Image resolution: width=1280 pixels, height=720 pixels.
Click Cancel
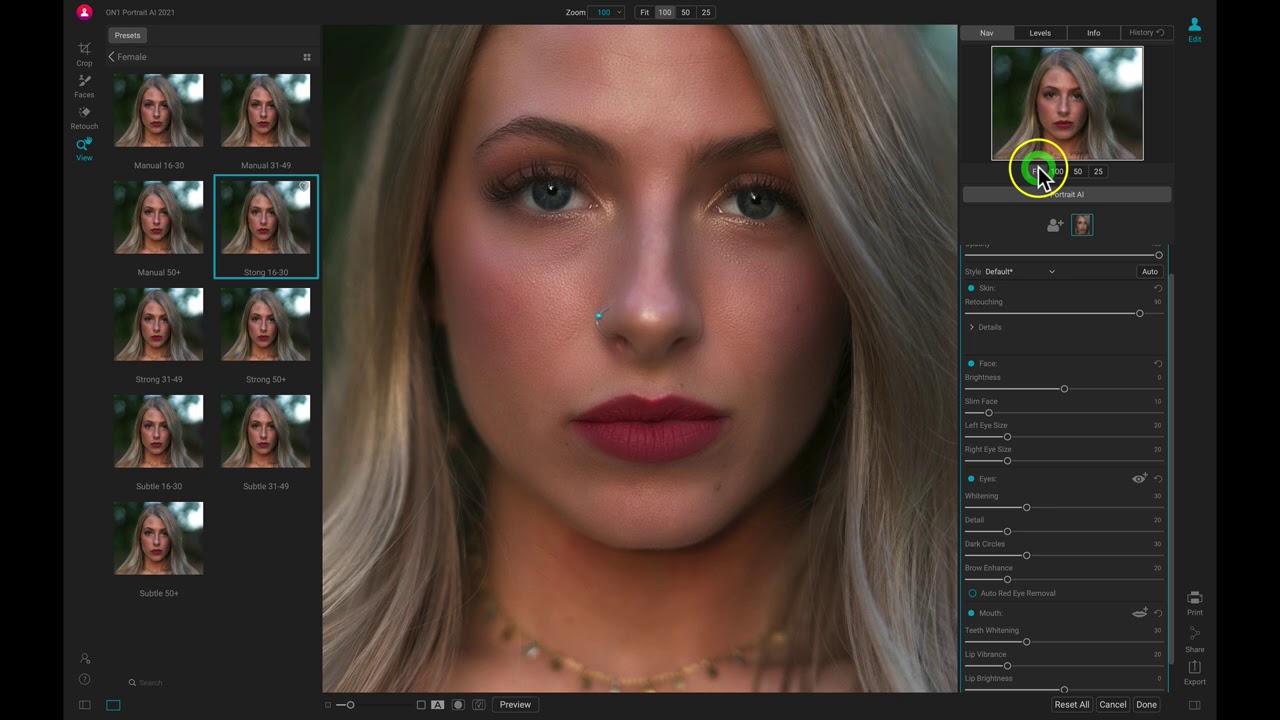point(1113,705)
